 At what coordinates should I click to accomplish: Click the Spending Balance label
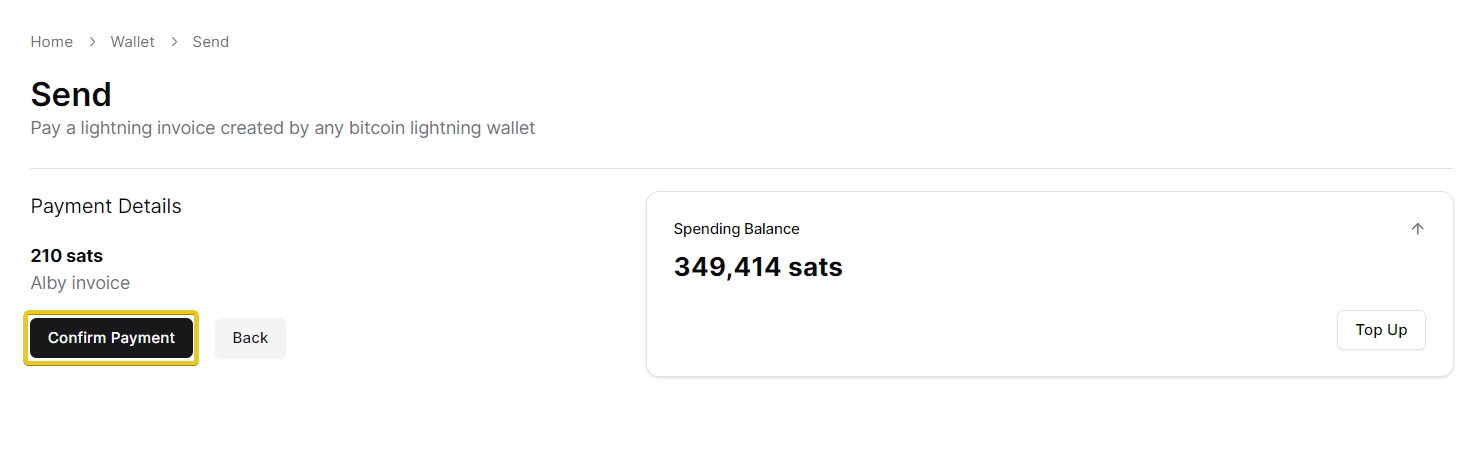pyautogui.click(x=736, y=229)
